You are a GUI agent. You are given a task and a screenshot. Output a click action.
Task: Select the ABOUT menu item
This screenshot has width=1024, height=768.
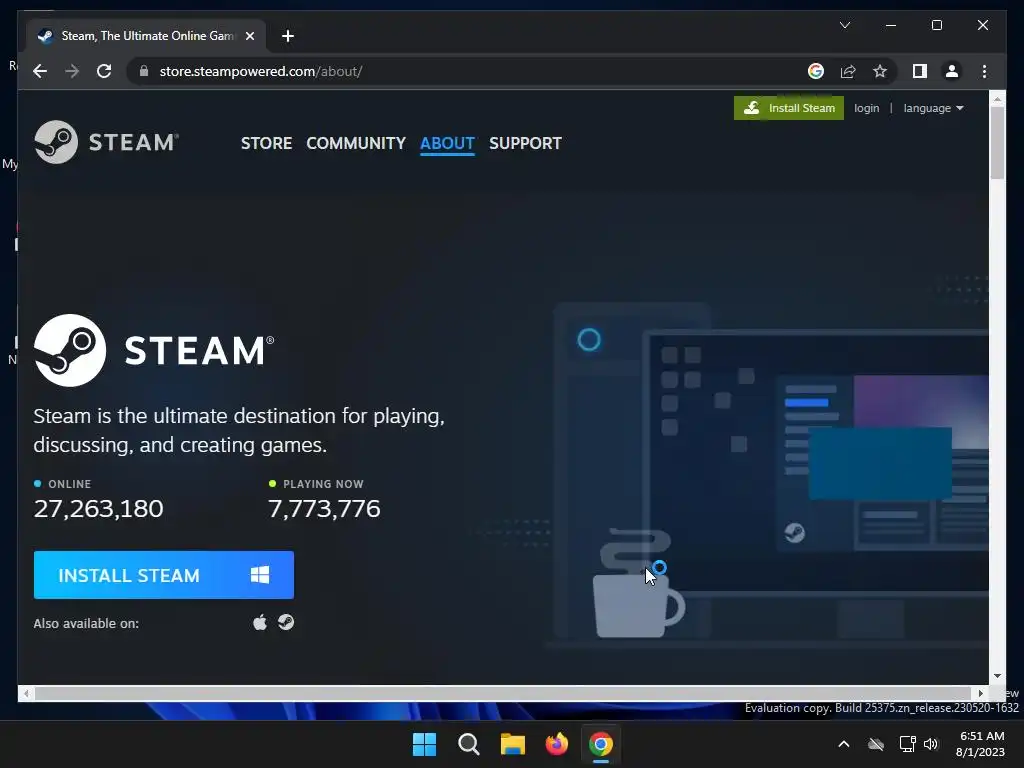point(447,143)
